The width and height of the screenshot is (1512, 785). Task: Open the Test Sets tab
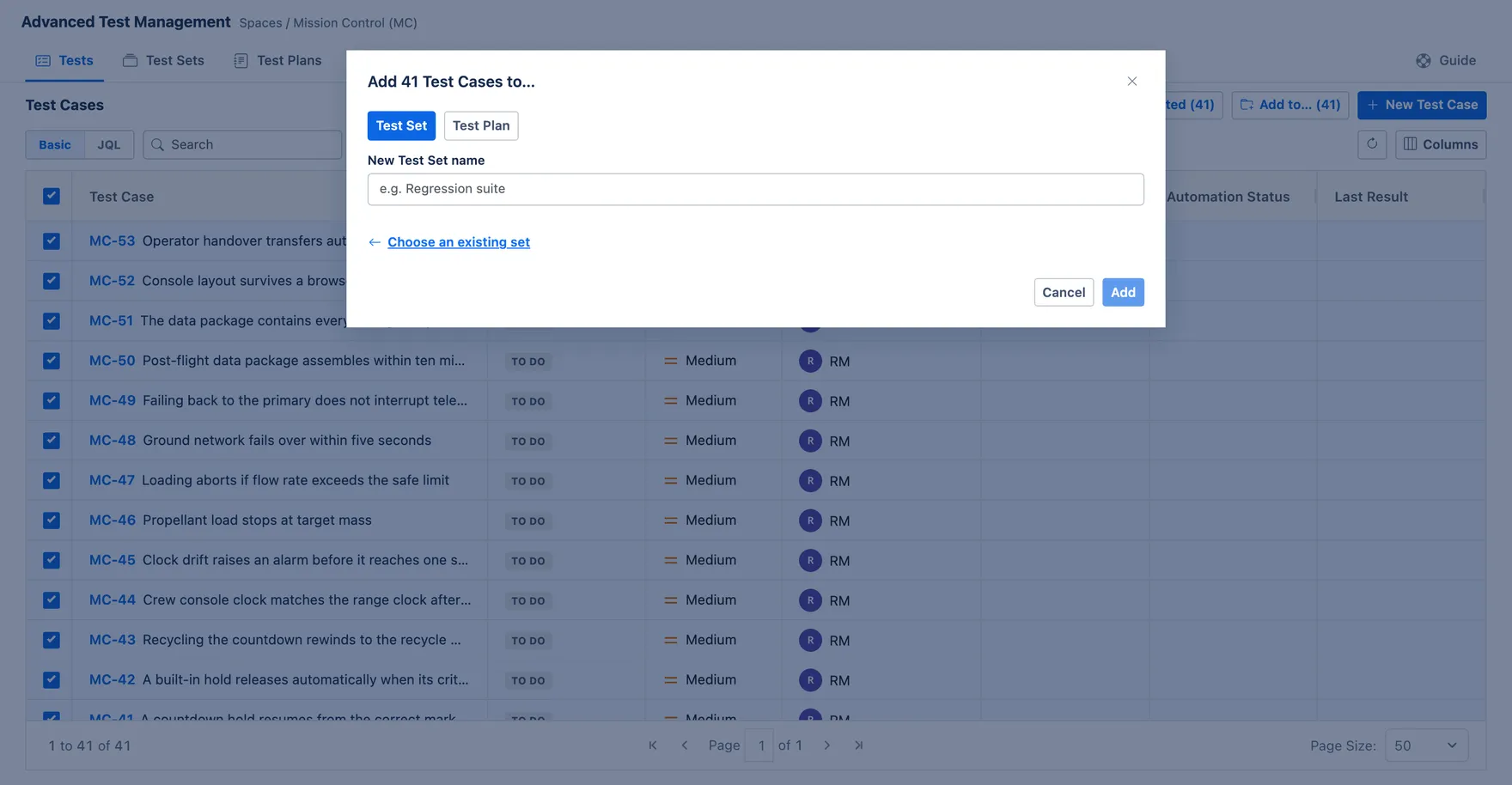click(x=163, y=60)
